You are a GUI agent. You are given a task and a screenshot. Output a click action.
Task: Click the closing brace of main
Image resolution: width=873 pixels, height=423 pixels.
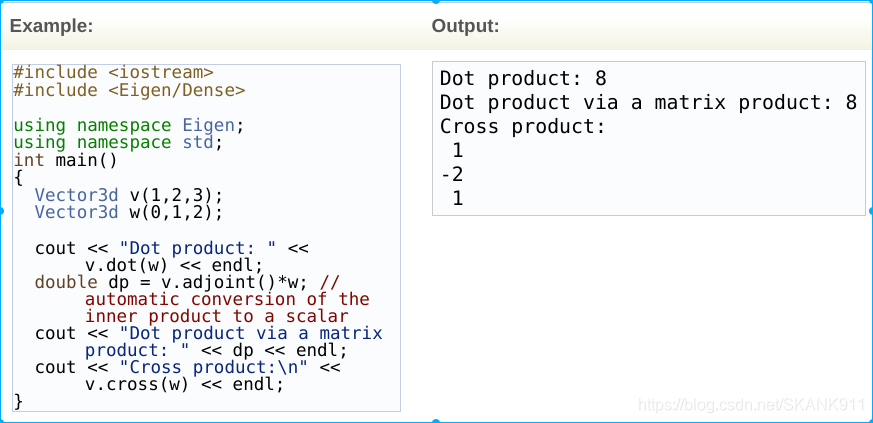point(18,401)
